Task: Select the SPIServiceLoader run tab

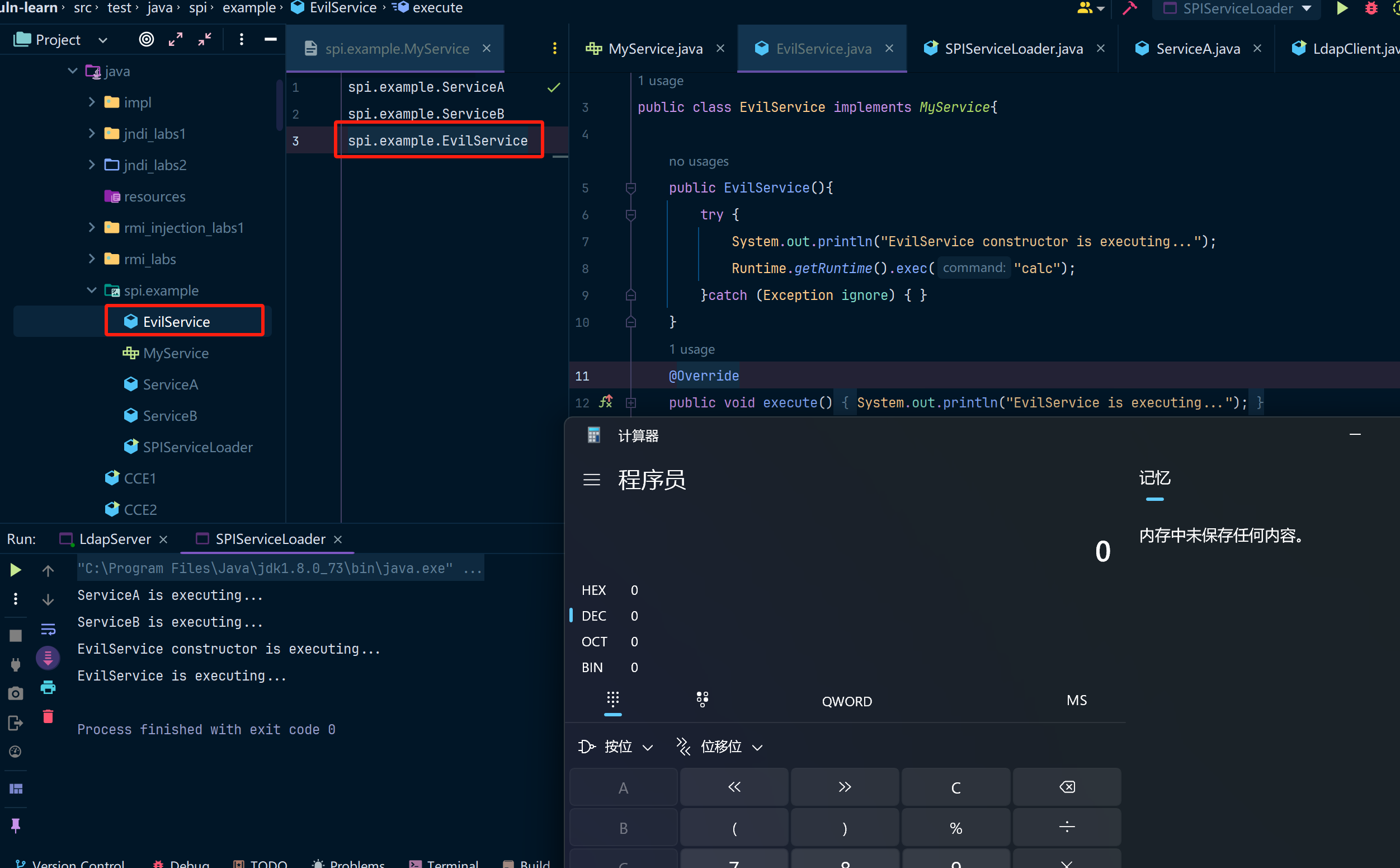Action: 270,538
